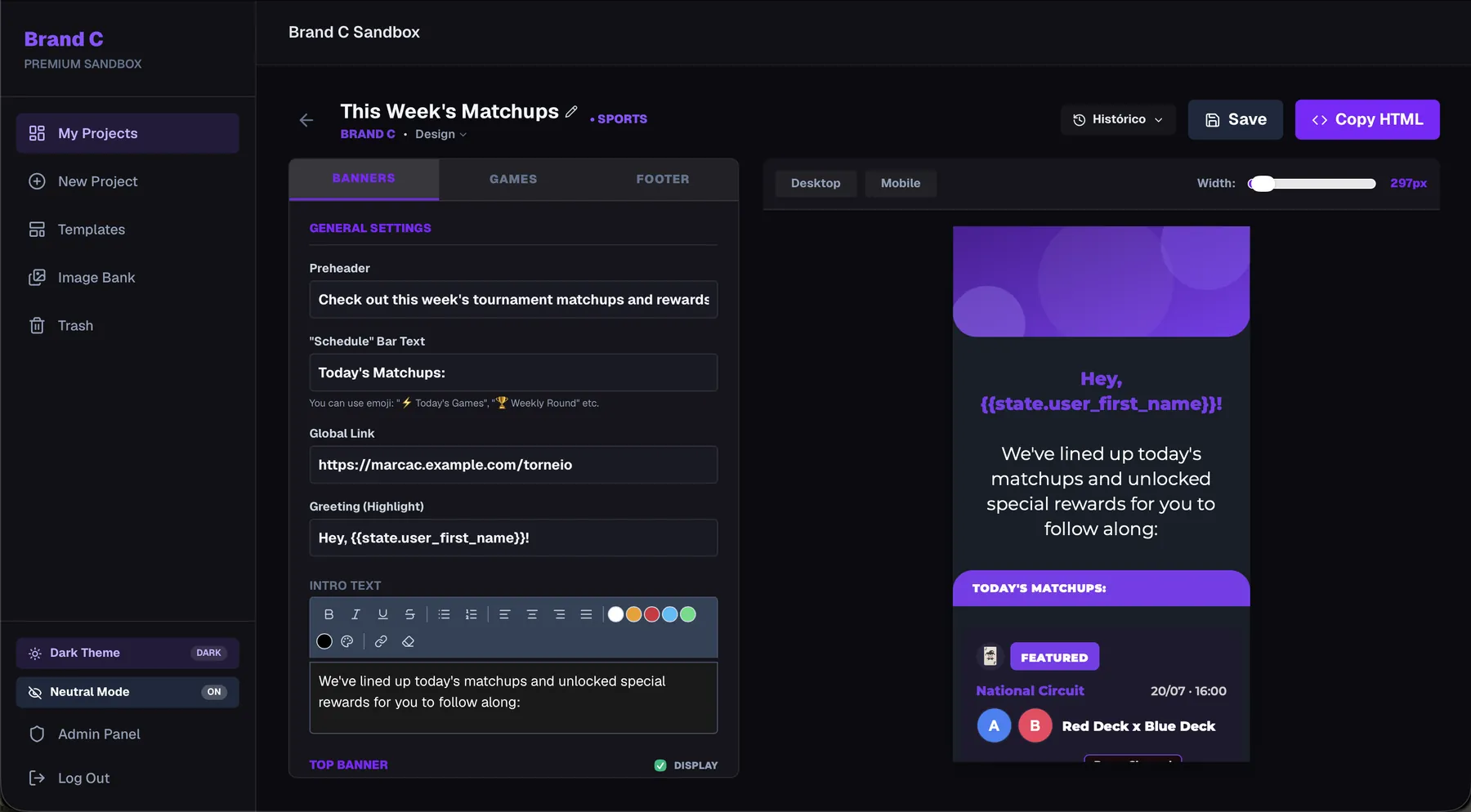This screenshot has height=812, width=1471.
Task: Click the Save button
Action: pos(1236,119)
